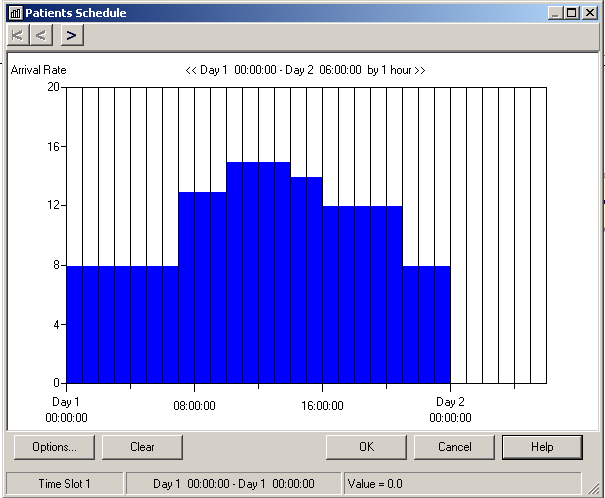Open Help for the schedule editor
This screenshot has width=605, height=498.
(x=542, y=447)
